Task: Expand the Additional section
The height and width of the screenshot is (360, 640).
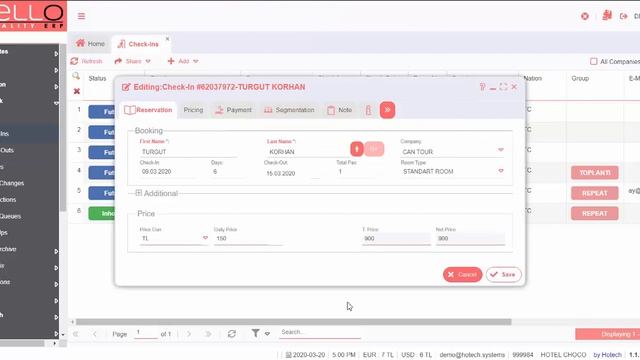Action: coord(139,193)
